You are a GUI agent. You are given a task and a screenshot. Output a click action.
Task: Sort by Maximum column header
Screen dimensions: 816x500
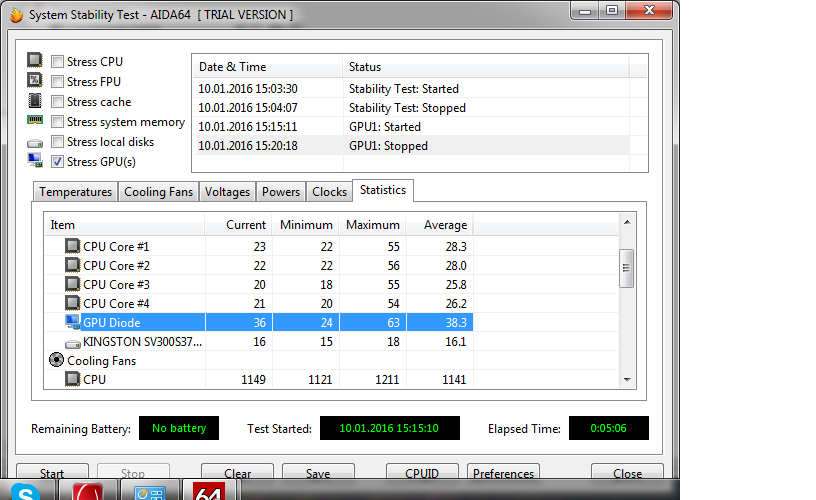click(373, 225)
